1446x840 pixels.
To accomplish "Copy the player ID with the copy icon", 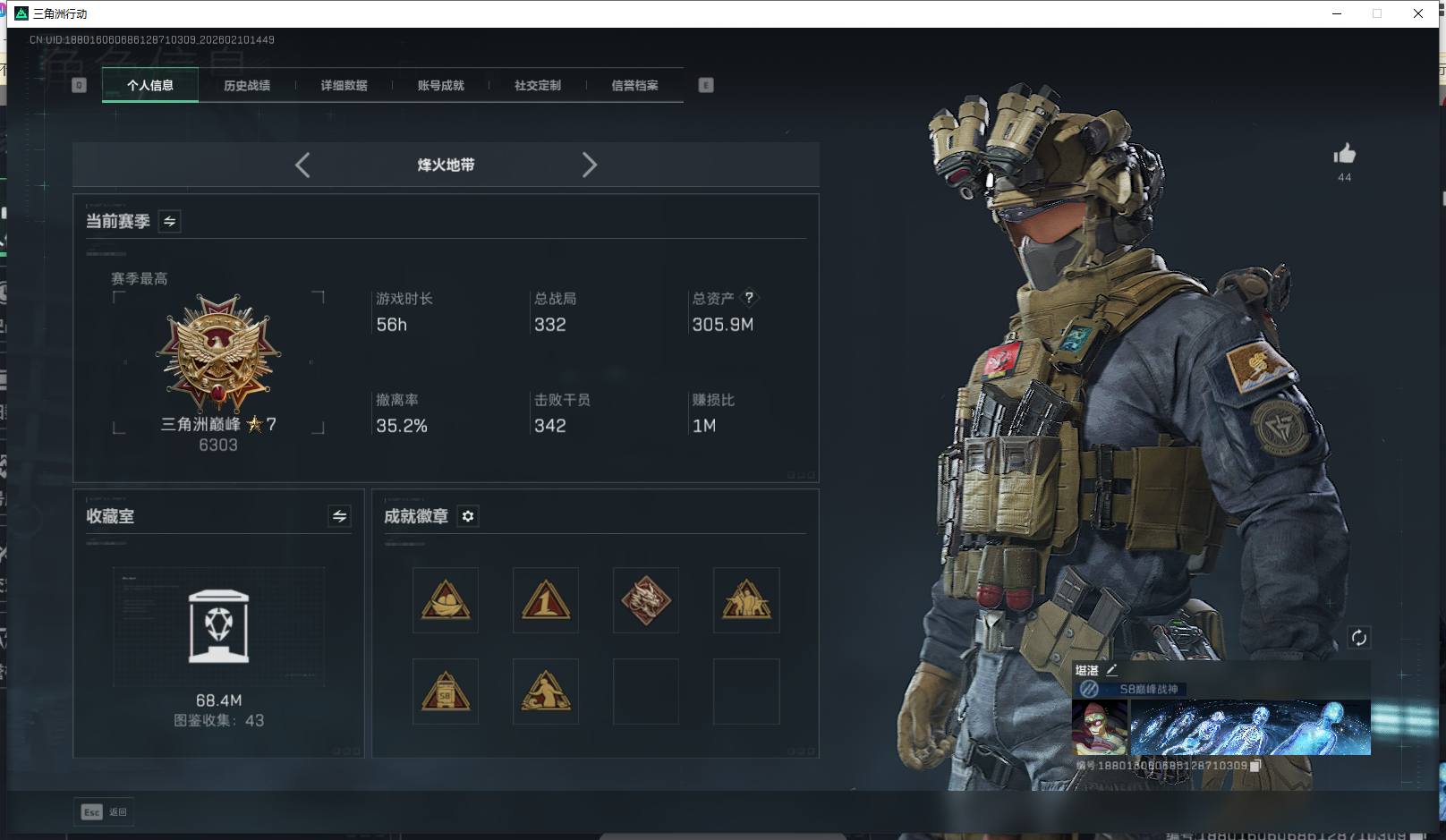I will (x=1255, y=766).
